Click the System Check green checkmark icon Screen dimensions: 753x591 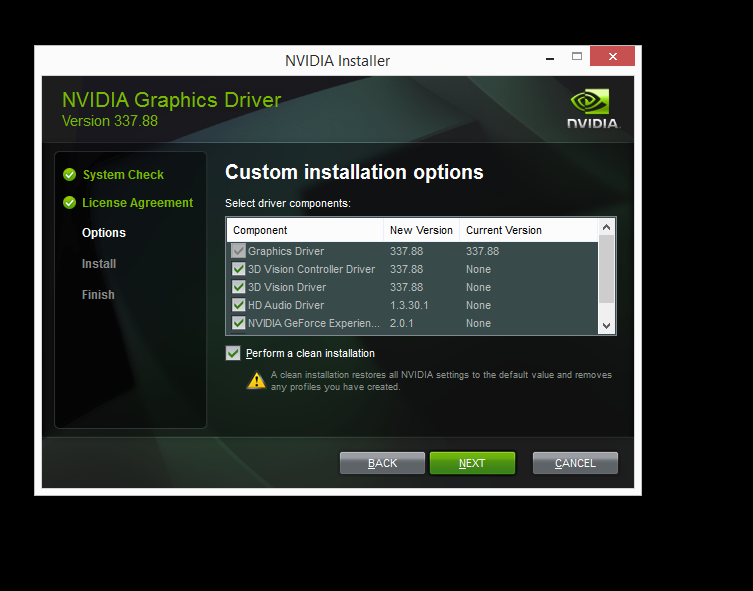tap(70, 174)
